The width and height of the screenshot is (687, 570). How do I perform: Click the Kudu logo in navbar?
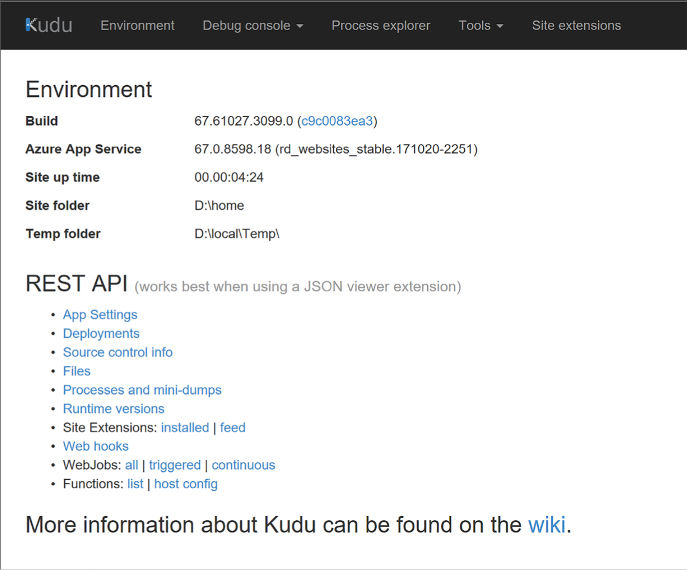[49, 25]
